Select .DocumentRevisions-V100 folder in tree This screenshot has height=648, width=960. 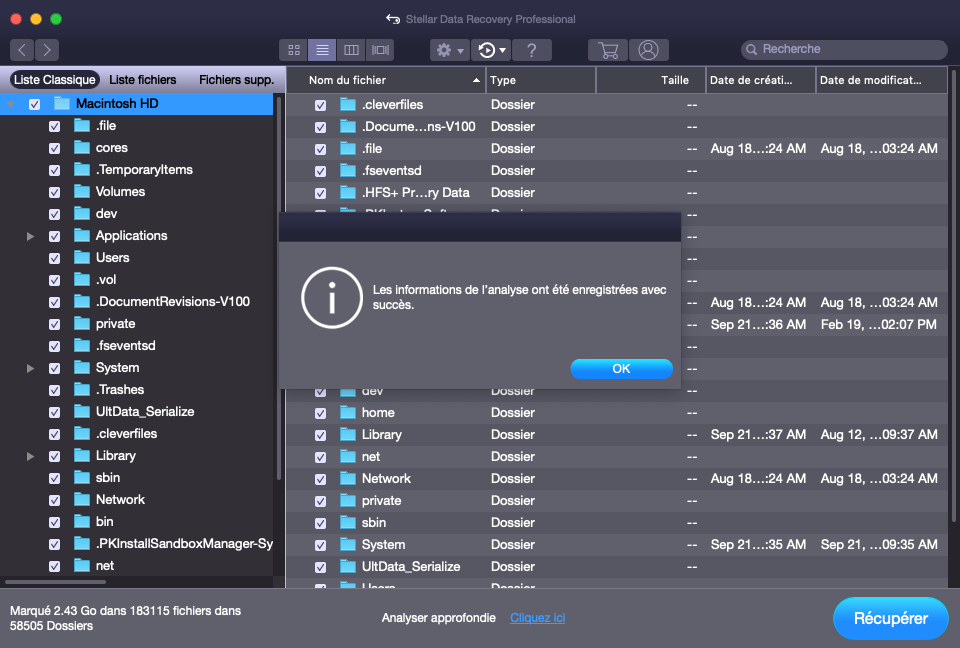click(x=173, y=301)
